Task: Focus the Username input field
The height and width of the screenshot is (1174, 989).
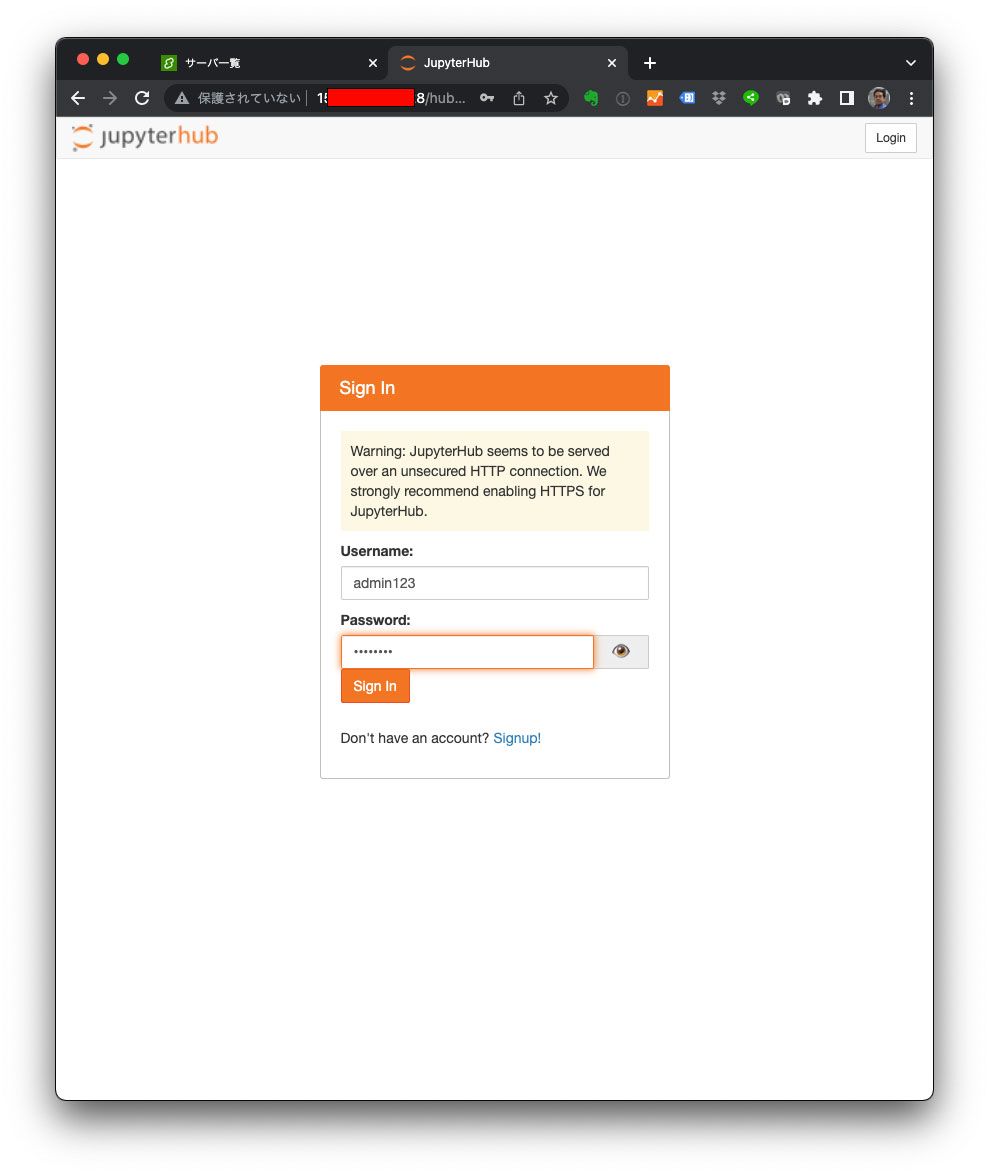Action: (x=495, y=583)
